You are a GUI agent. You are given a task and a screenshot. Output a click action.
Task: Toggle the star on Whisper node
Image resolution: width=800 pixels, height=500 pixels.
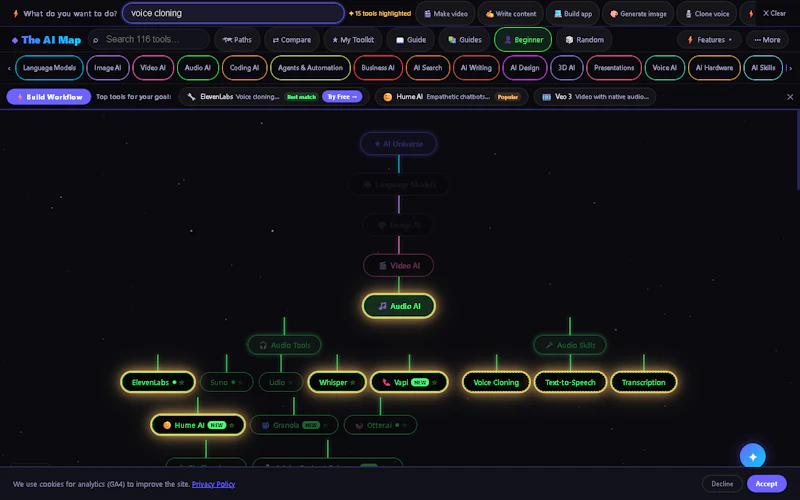click(x=353, y=383)
